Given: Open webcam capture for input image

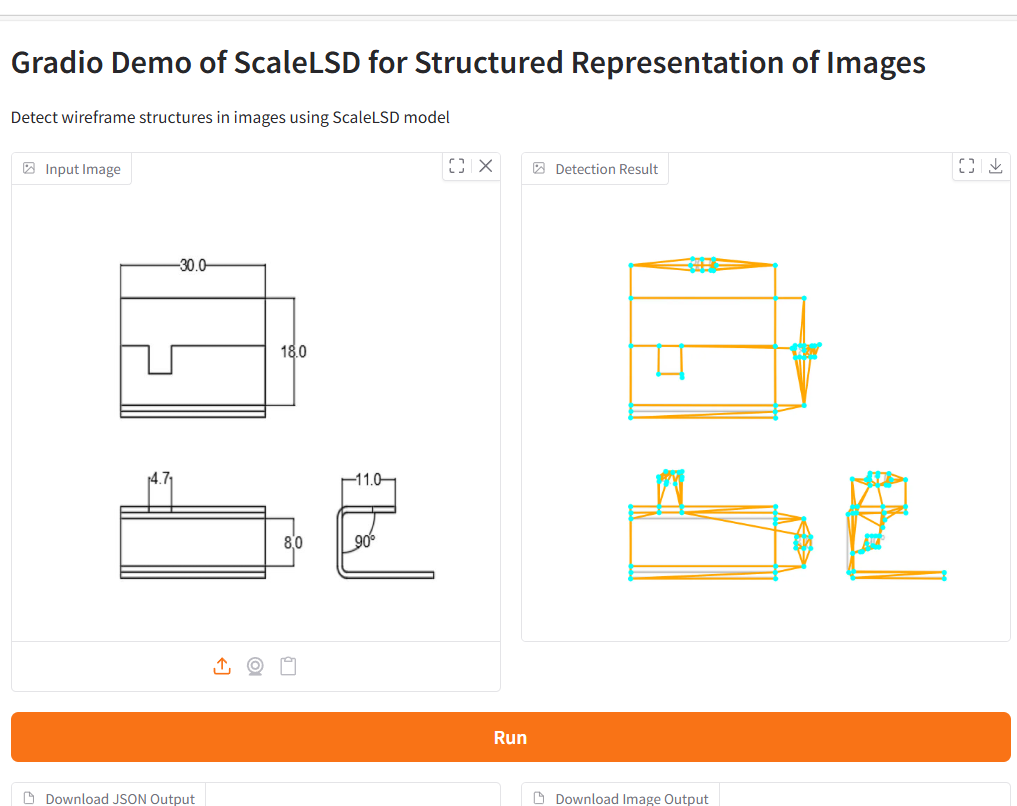Looking at the screenshot, I should point(256,666).
